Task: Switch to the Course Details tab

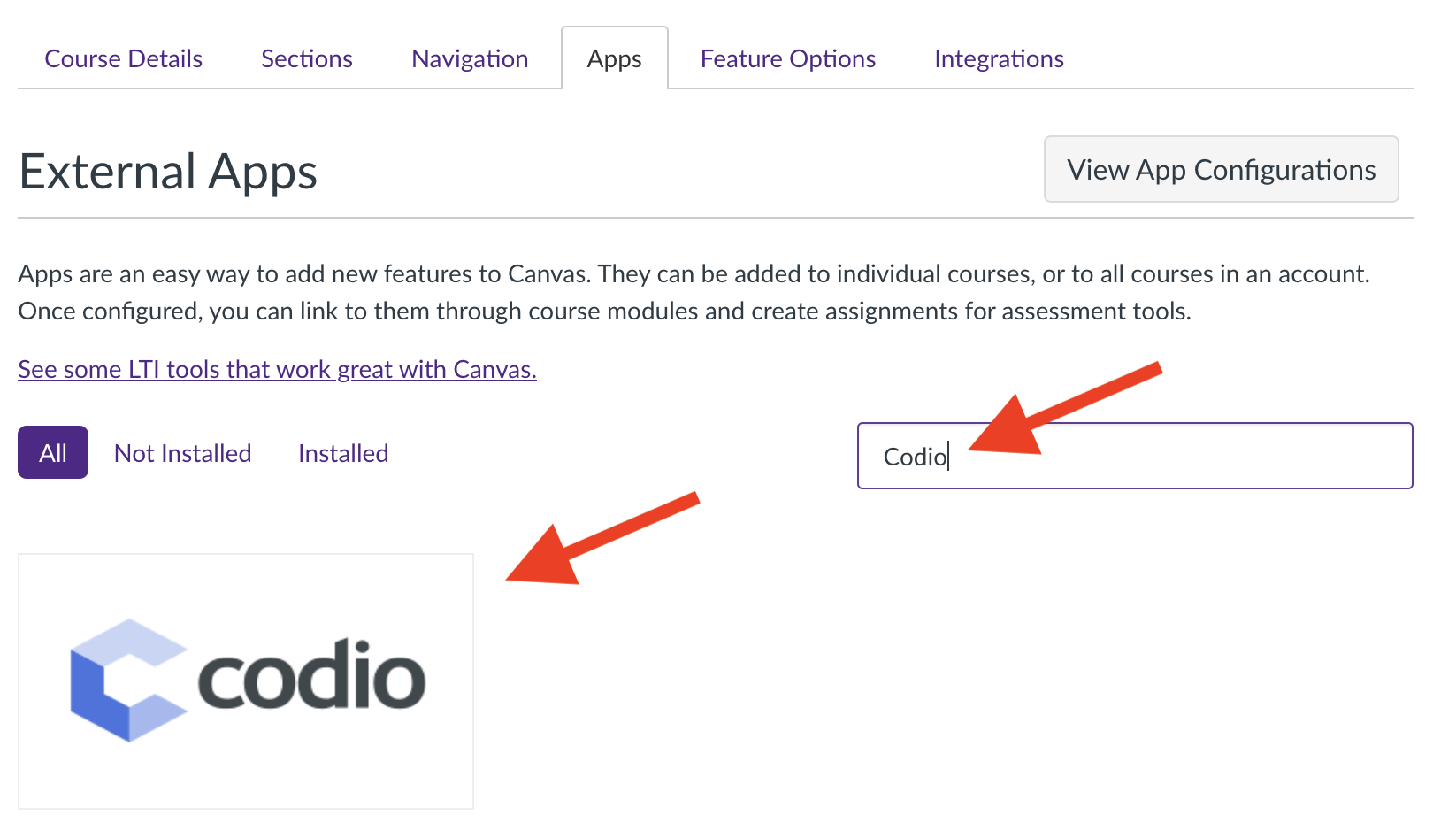Action: pos(124,59)
